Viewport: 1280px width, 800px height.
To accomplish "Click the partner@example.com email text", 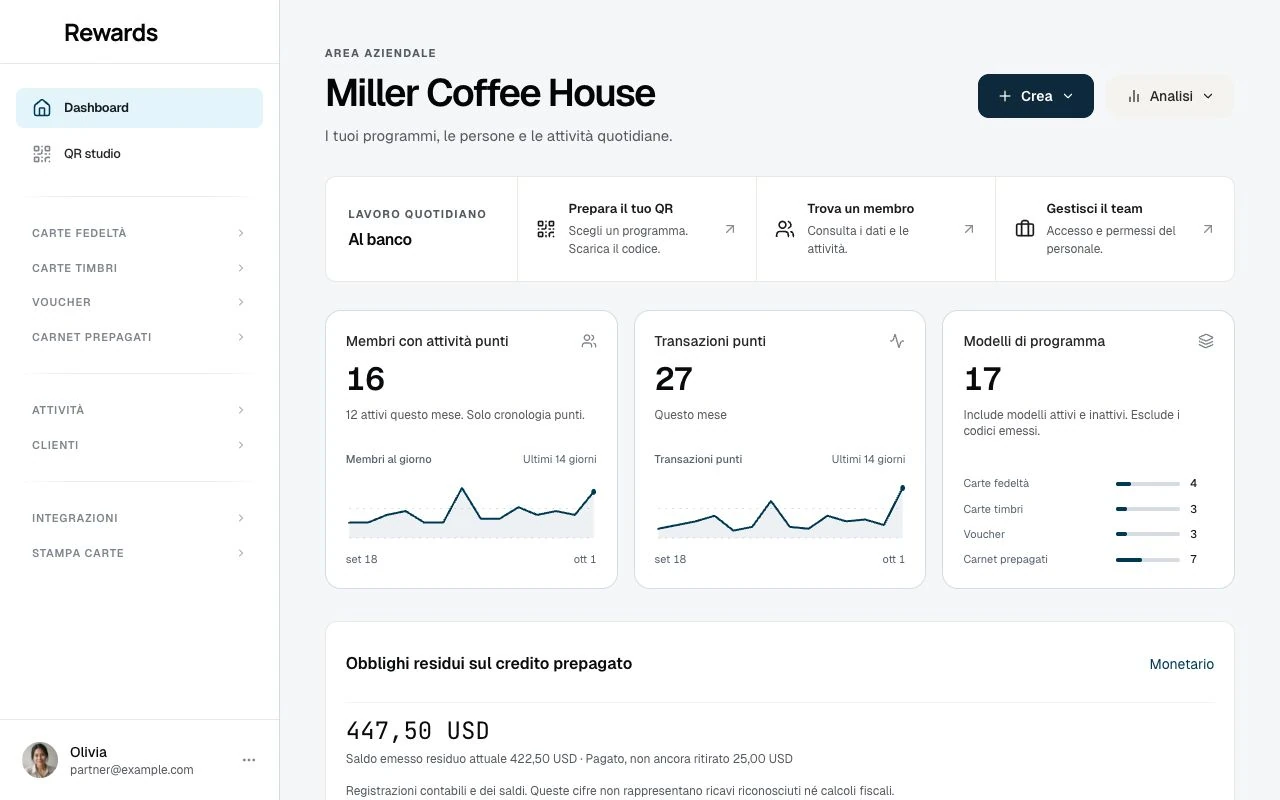I will coord(132,770).
